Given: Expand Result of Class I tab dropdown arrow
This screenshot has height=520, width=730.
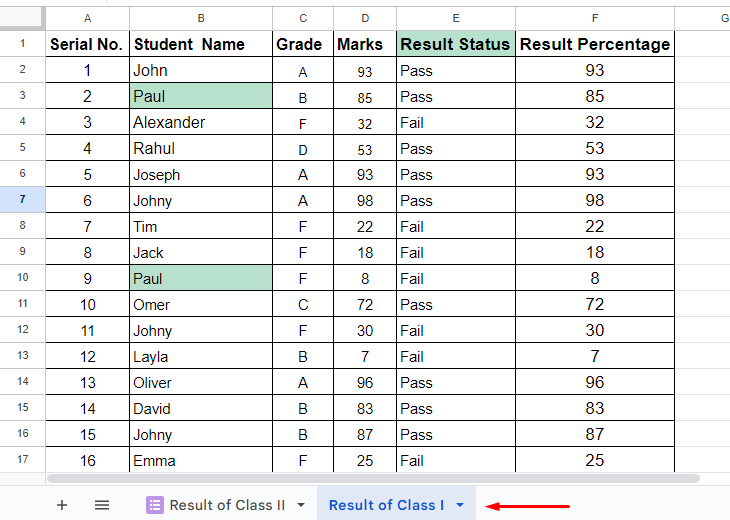Looking at the screenshot, I should (460, 505).
